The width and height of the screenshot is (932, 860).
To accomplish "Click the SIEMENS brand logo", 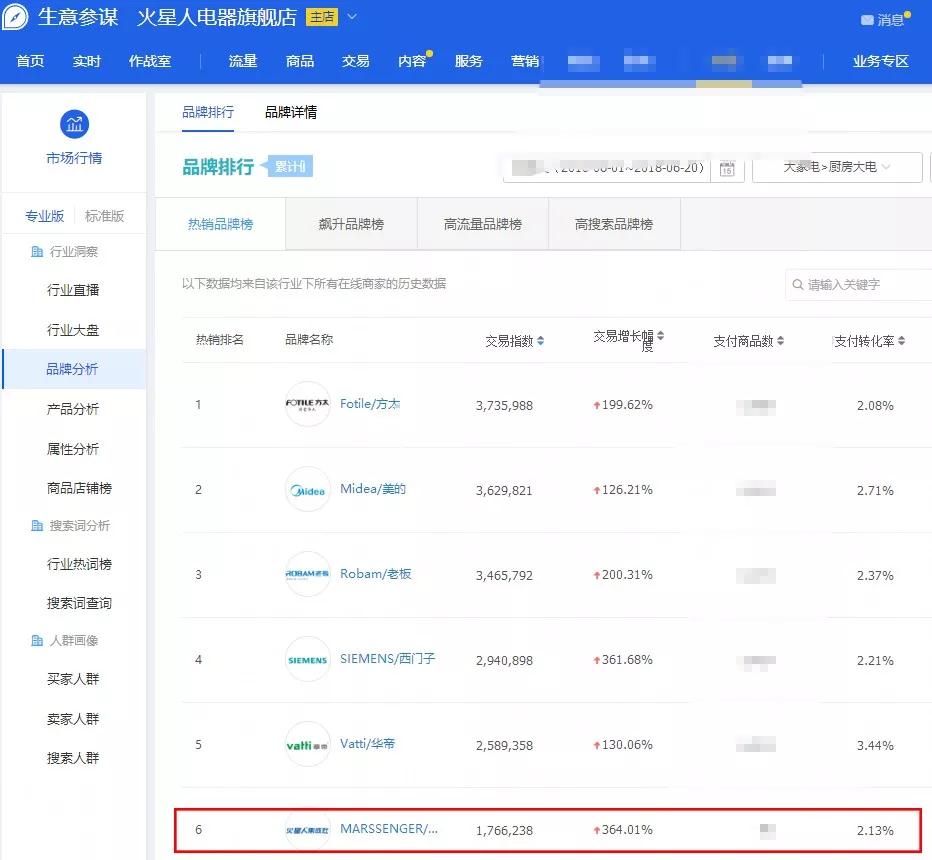I will pyautogui.click(x=307, y=659).
